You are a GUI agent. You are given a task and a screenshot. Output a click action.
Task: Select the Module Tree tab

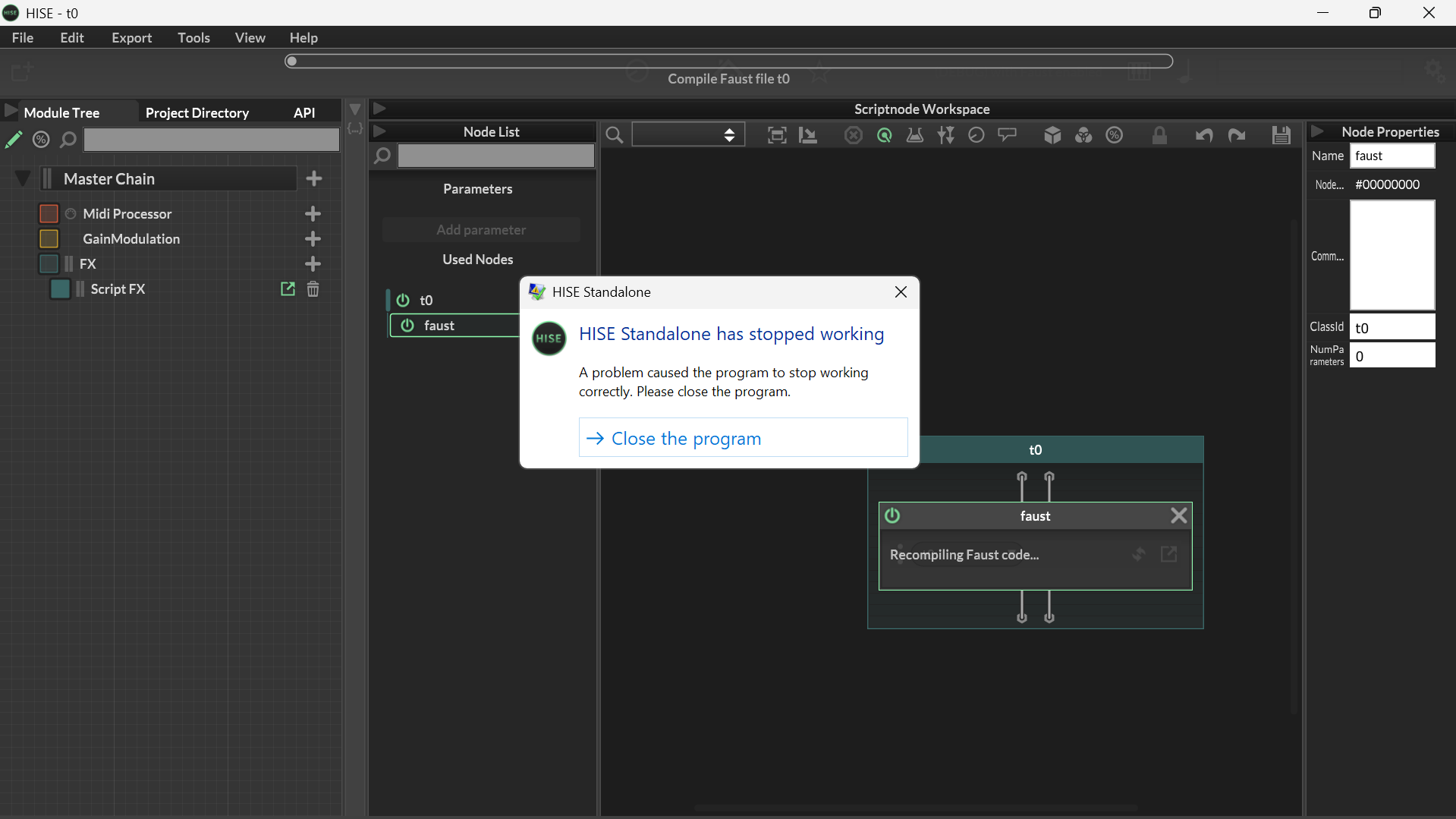(61, 112)
